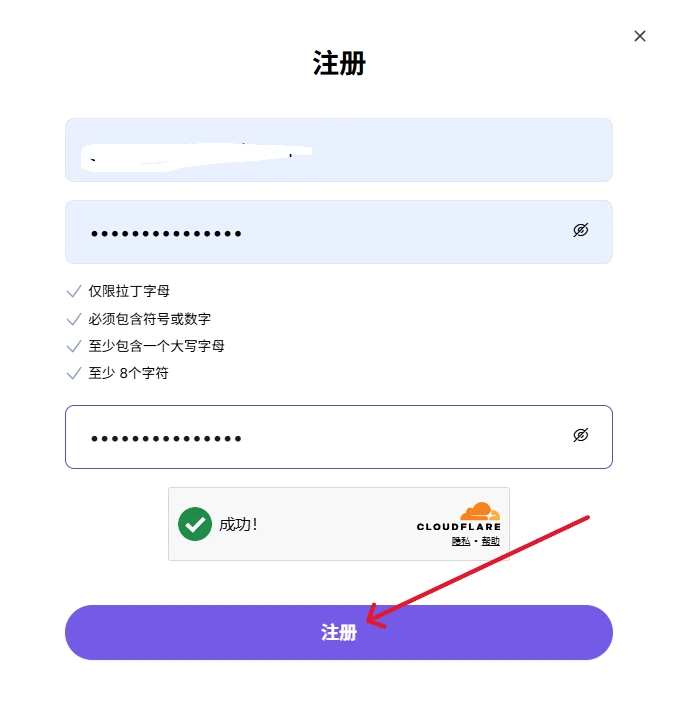Click the orange Cloudflare cloud logo
The width and height of the screenshot is (679, 708).
(480, 511)
